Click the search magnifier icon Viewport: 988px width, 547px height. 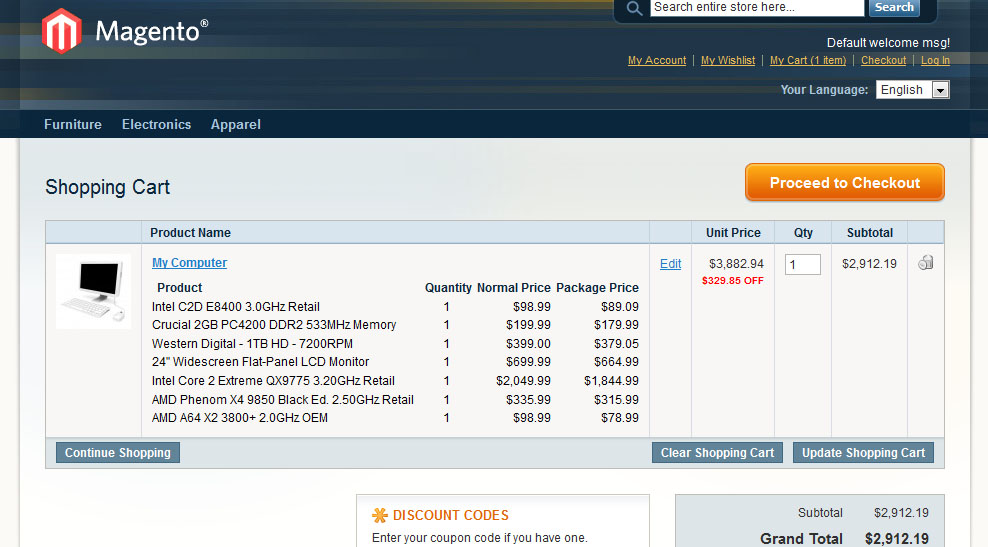(x=635, y=8)
